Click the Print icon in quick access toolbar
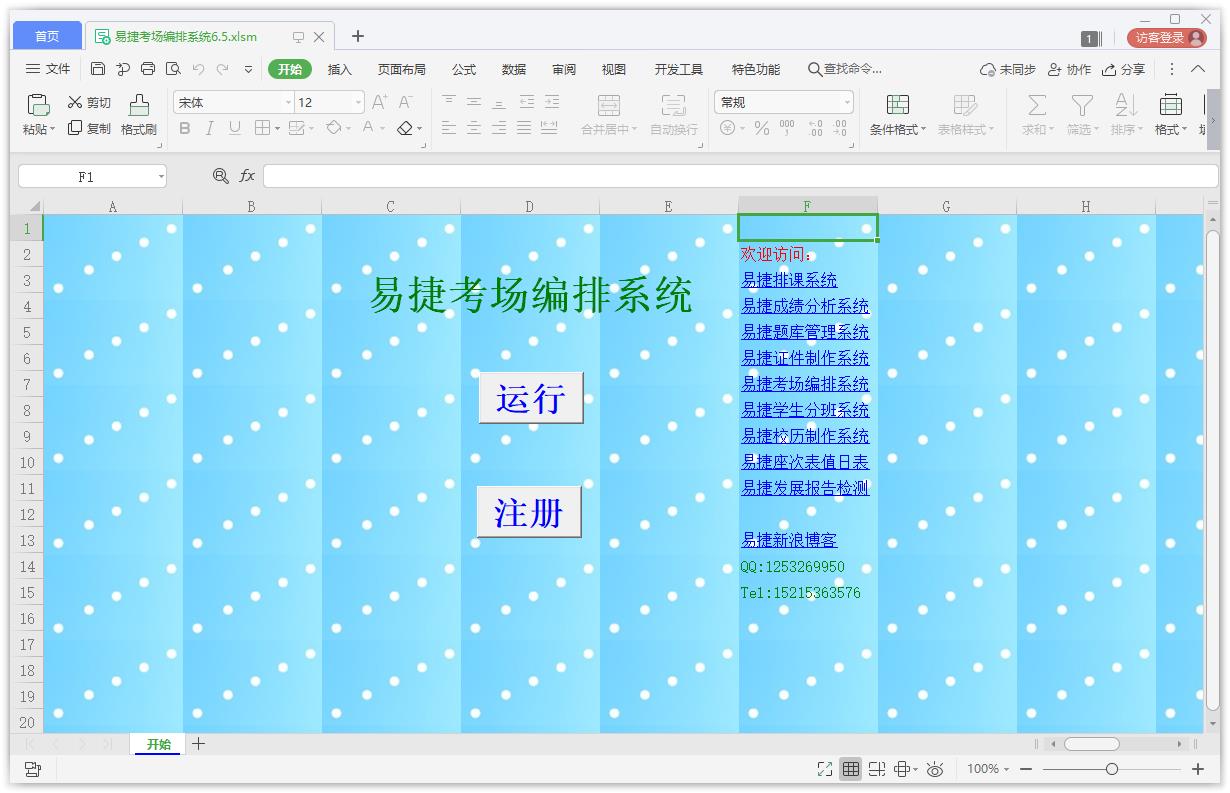Image resolution: width=1230 pixels, height=793 pixels. coord(148,69)
